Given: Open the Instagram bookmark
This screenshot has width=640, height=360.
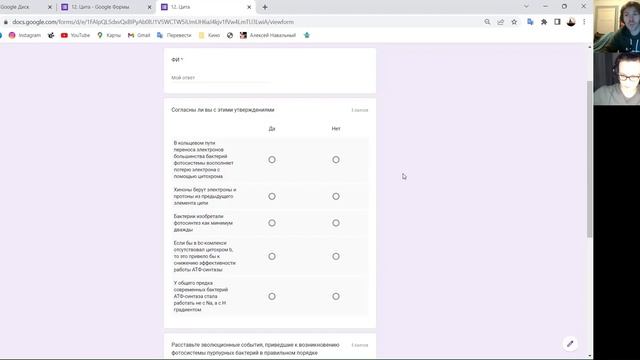Looking at the screenshot, I should (25, 36).
